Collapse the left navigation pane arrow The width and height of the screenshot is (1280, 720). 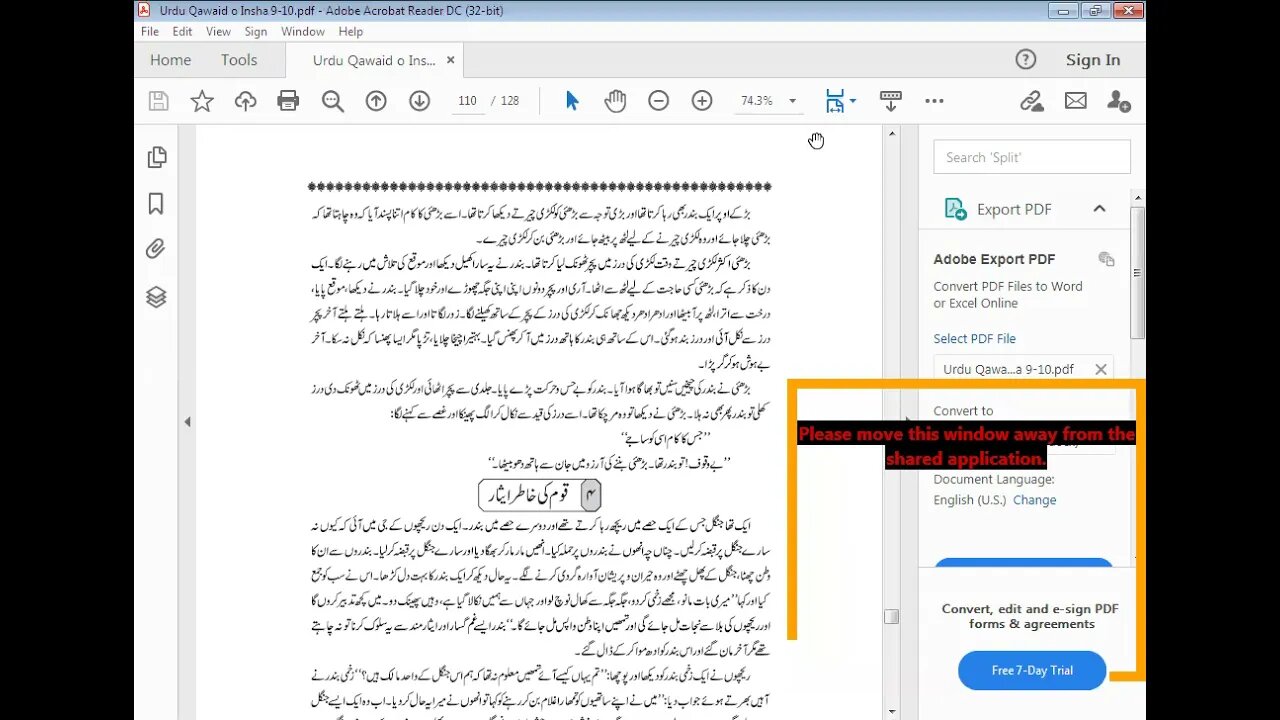(187, 422)
